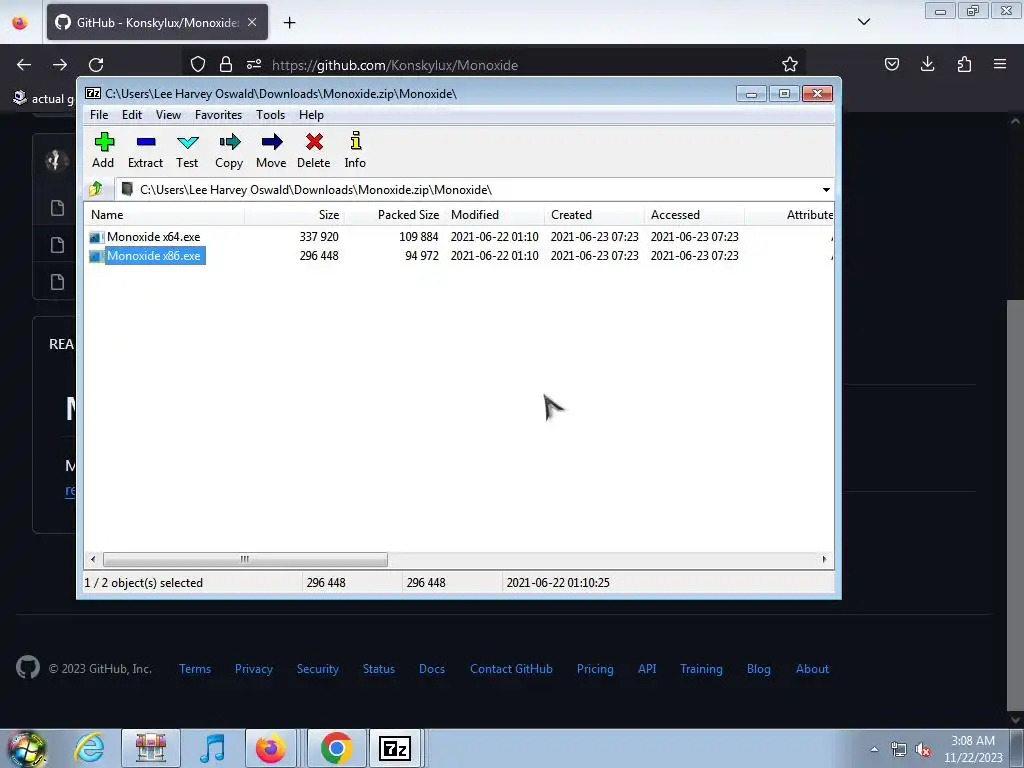The width and height of the screenshot is (1024, 768).
Task: Click the tracking protection shield icon
Action: click(x=198, y=64)
